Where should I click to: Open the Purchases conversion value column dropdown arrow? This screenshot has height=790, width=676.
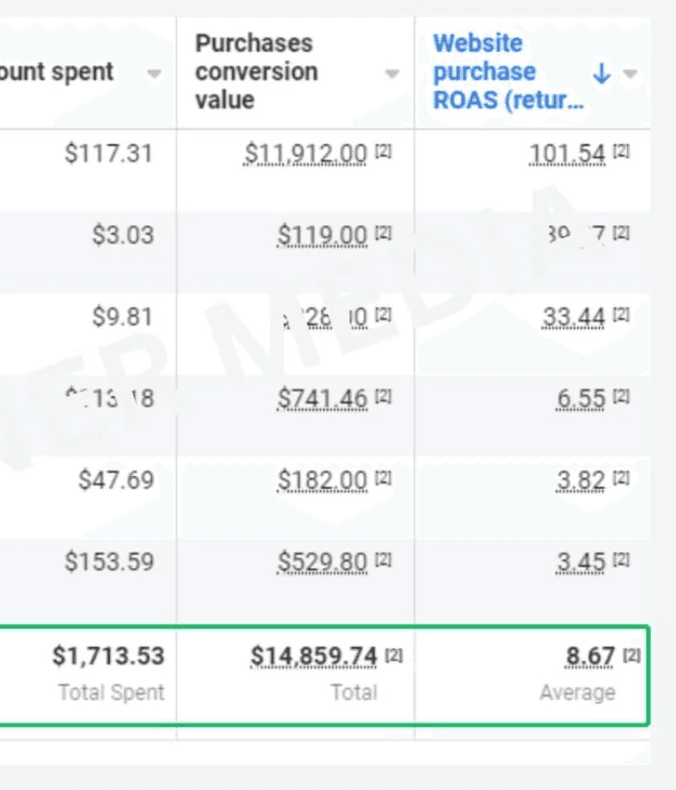point(392,73)
